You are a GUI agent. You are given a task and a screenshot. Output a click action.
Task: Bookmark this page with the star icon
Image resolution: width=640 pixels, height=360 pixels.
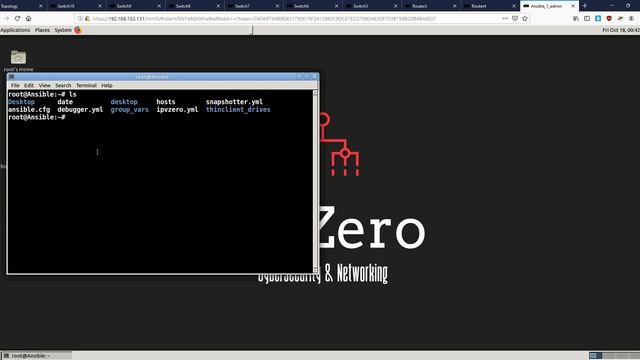click(525, 18)
